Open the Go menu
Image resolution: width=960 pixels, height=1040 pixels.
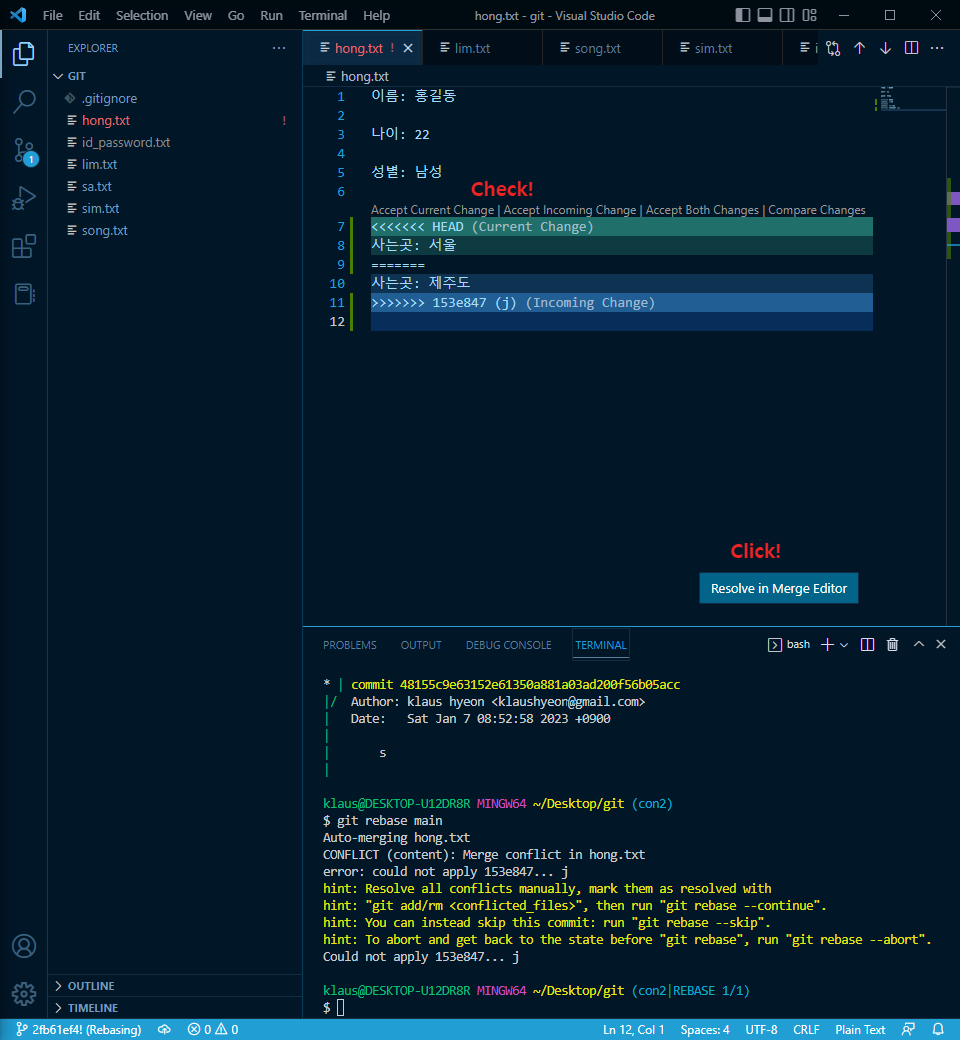coord(236,15)
